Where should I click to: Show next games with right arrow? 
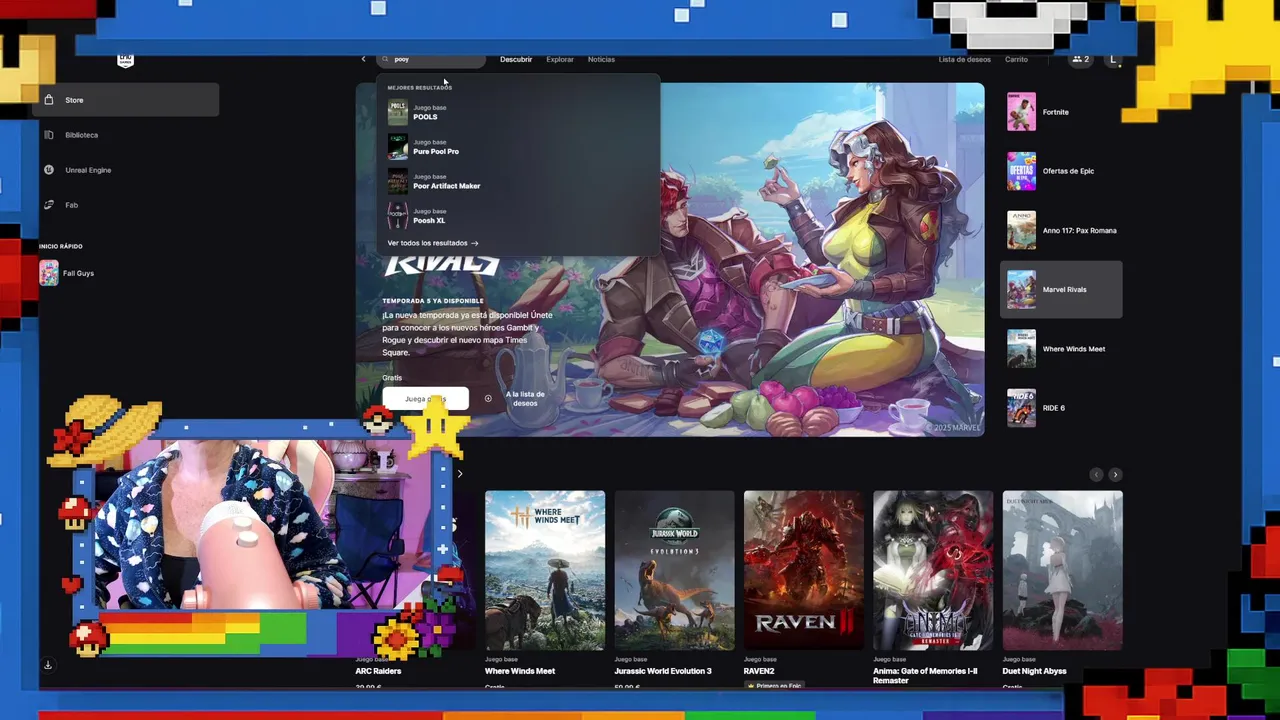1115,475
